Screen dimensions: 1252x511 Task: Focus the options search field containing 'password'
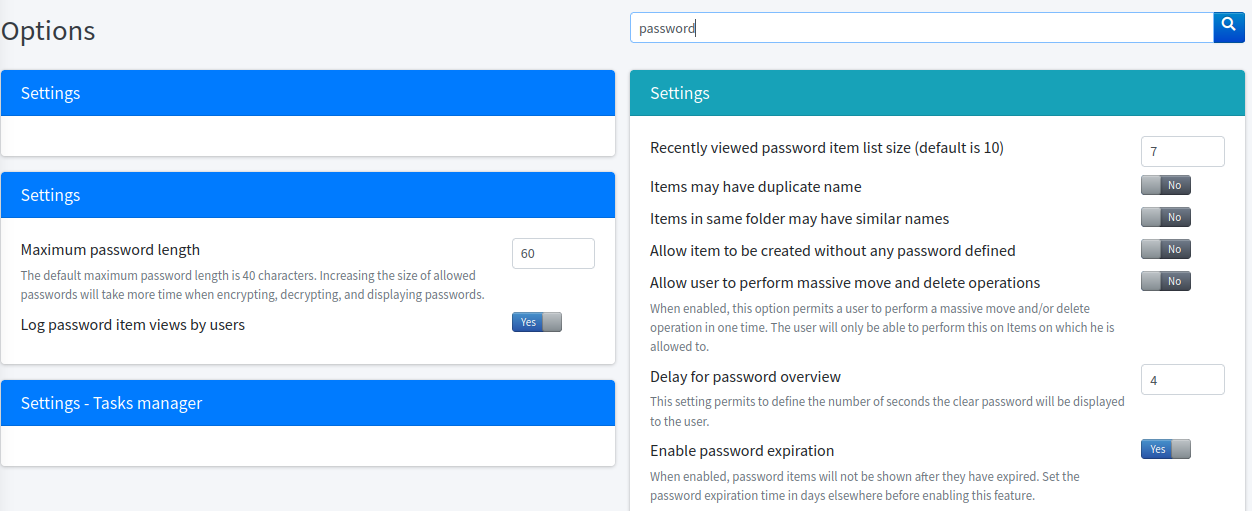click(922, 28)
